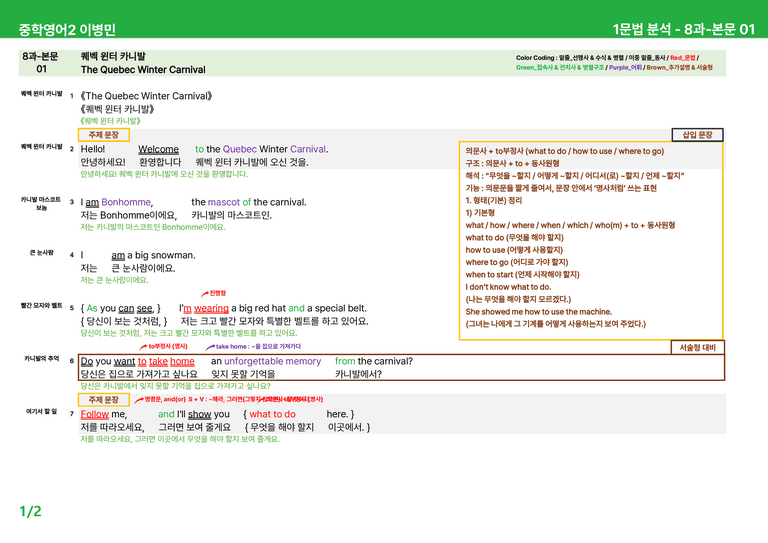Click the header title "1문법 분석 - 8과-본문 01"
Image resolution: width=768 pixels, height=543 pixels.
(x=684, y=29)
